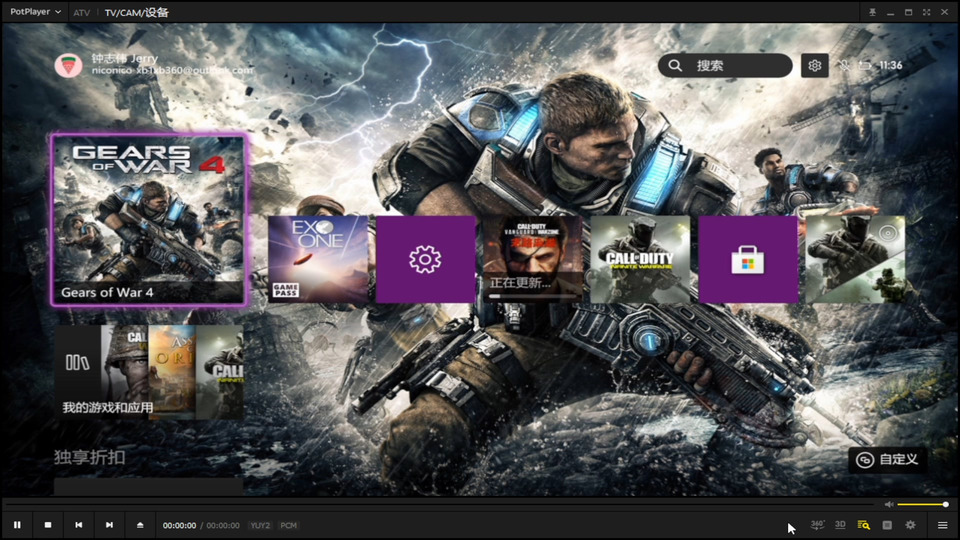The width and height of the screenshot is (960, 540).
Task: Select the Call of Duty 正在更新 tile
Action: [x=533, y=259]
